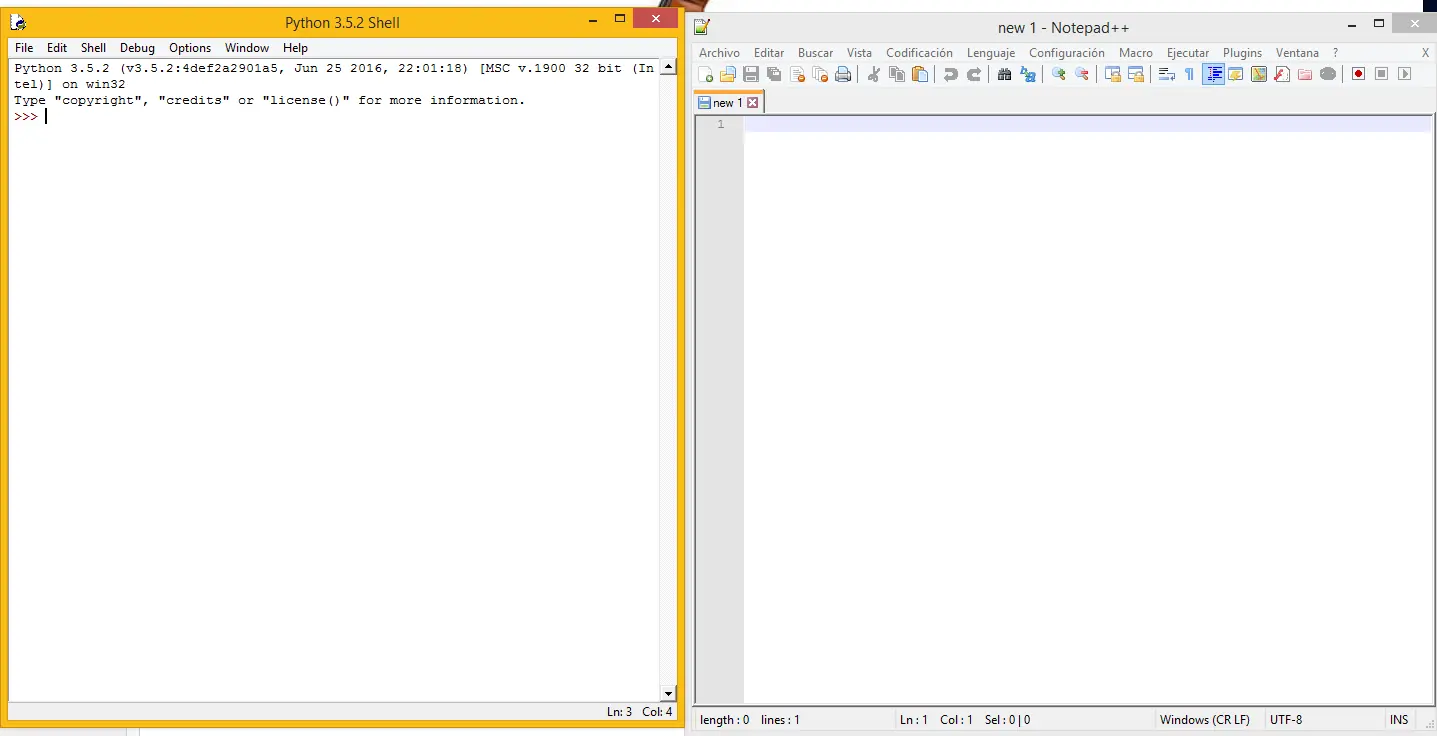Screen dimensions: 1437x736
Task: Open the Function List panel icon
Action: (x=1282, y=74)
